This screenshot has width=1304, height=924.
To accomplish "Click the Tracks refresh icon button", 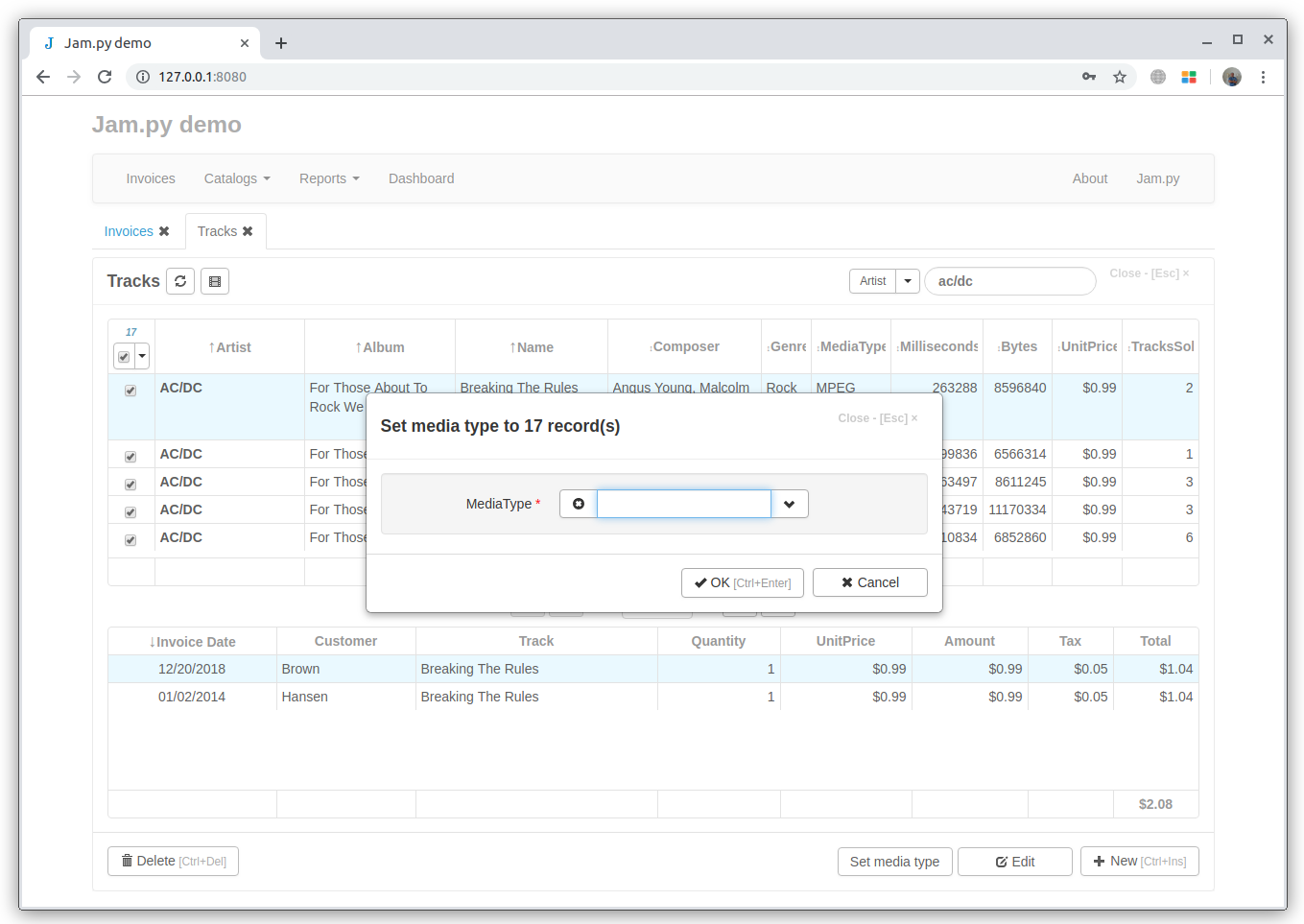I will coord(180,281).
